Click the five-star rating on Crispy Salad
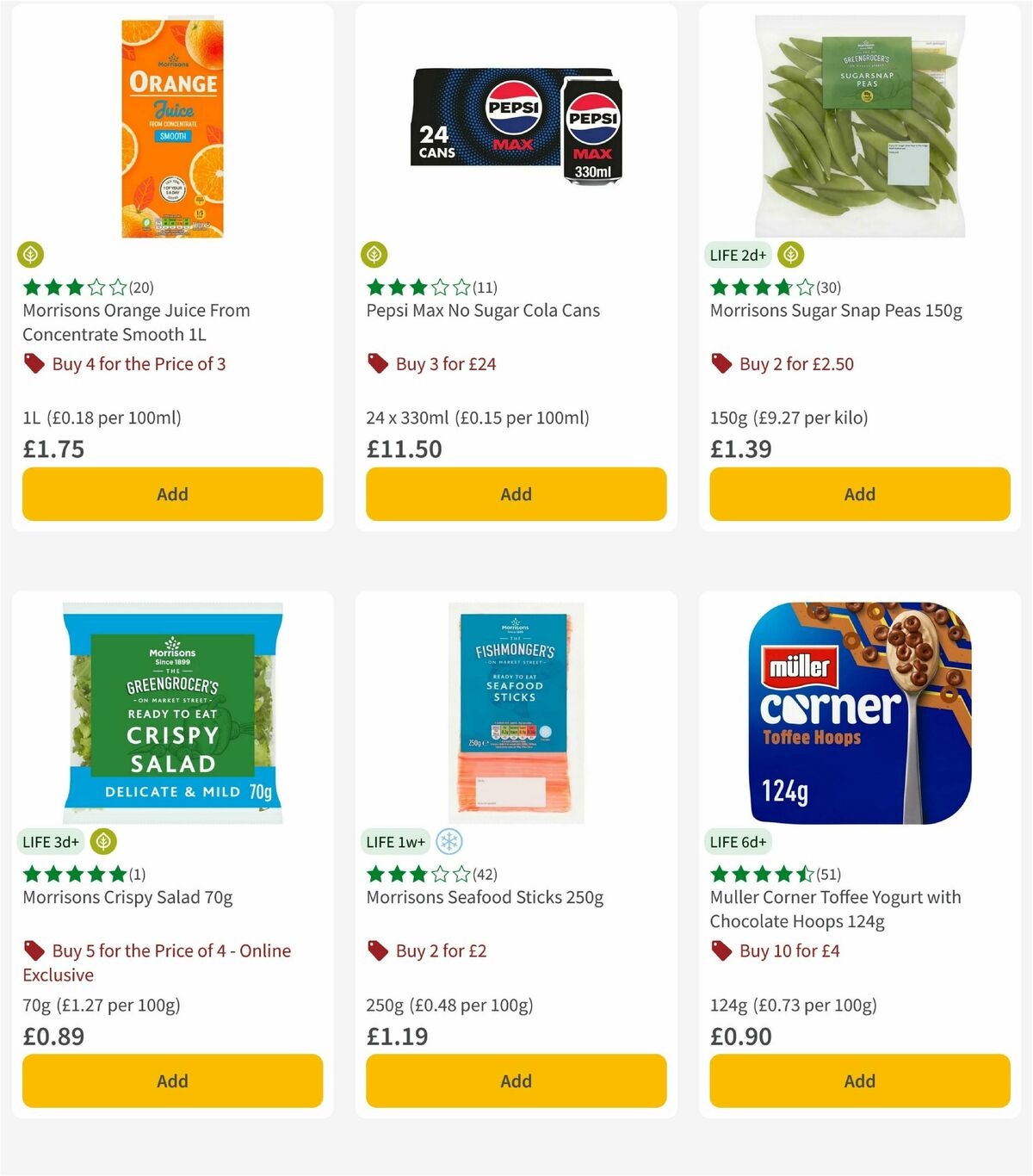Screen dimensions: 1033x1176 coord(71,874)
